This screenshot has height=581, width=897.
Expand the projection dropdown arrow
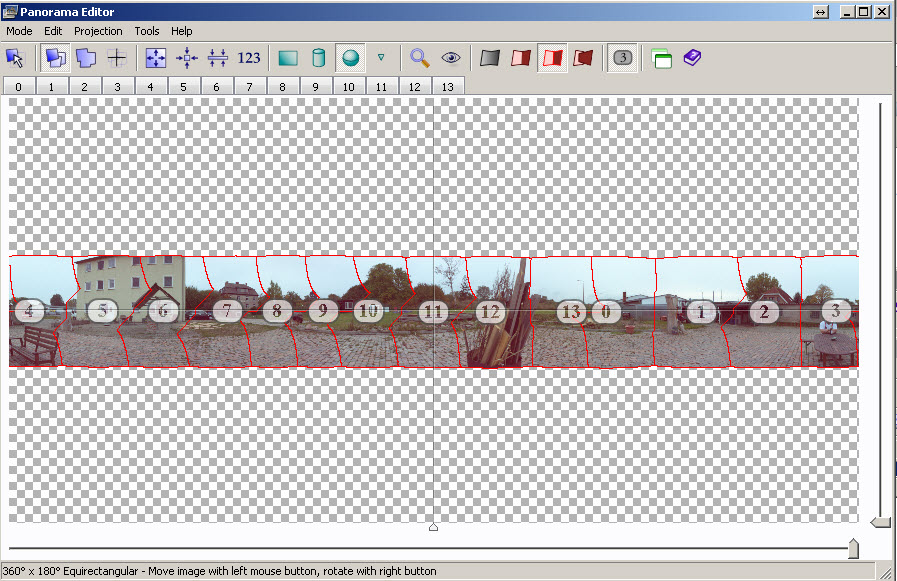click(x=381, y=58)
